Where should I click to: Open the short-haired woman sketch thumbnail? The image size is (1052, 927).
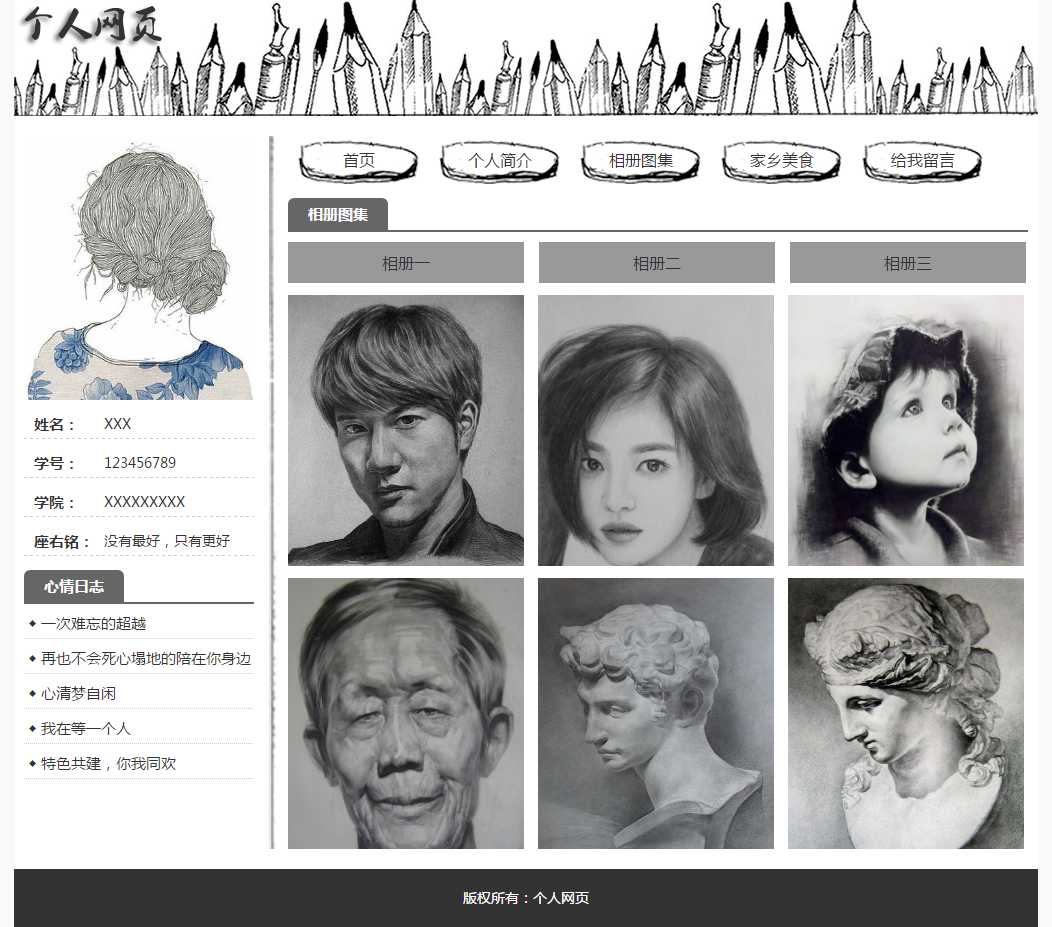point(655,430)
